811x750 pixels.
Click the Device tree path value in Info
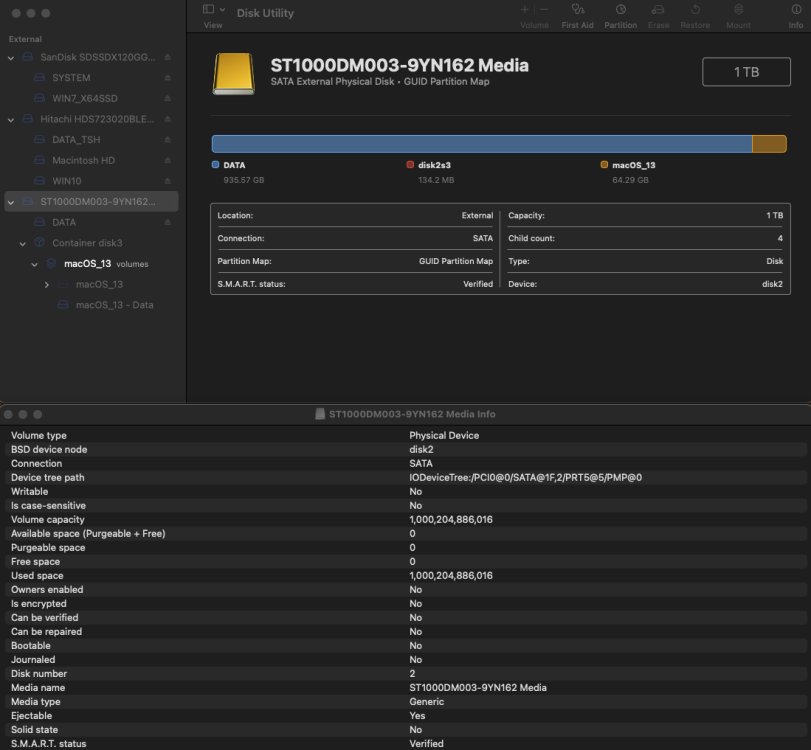tap(525, 477)
